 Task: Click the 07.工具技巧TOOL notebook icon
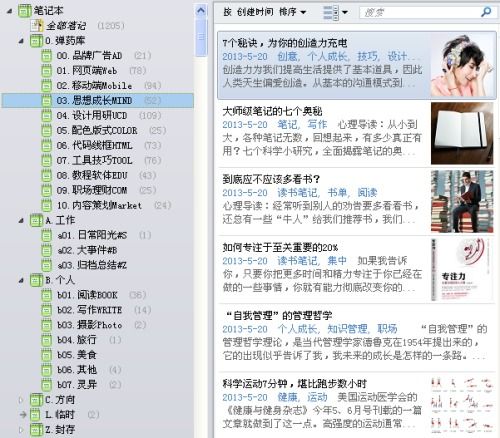point(47,161)
